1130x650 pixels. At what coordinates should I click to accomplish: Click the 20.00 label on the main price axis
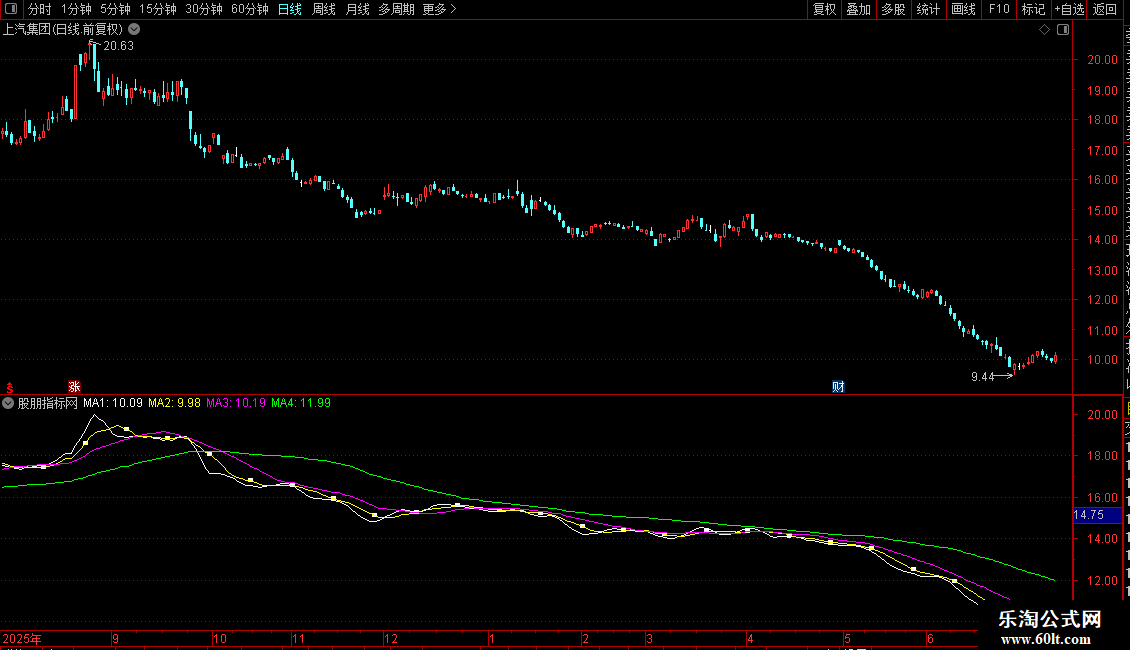[x=1103, y=60]
